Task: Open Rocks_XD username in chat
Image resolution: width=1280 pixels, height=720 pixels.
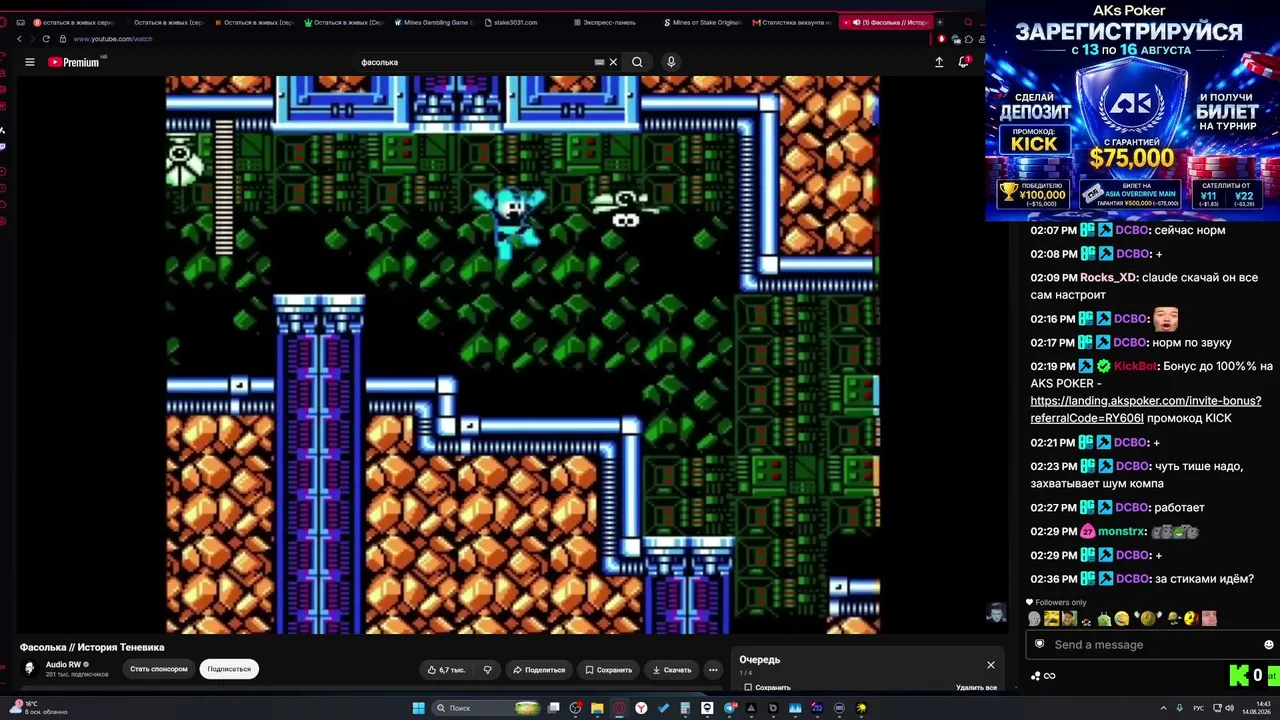Action: (1108, 278)
